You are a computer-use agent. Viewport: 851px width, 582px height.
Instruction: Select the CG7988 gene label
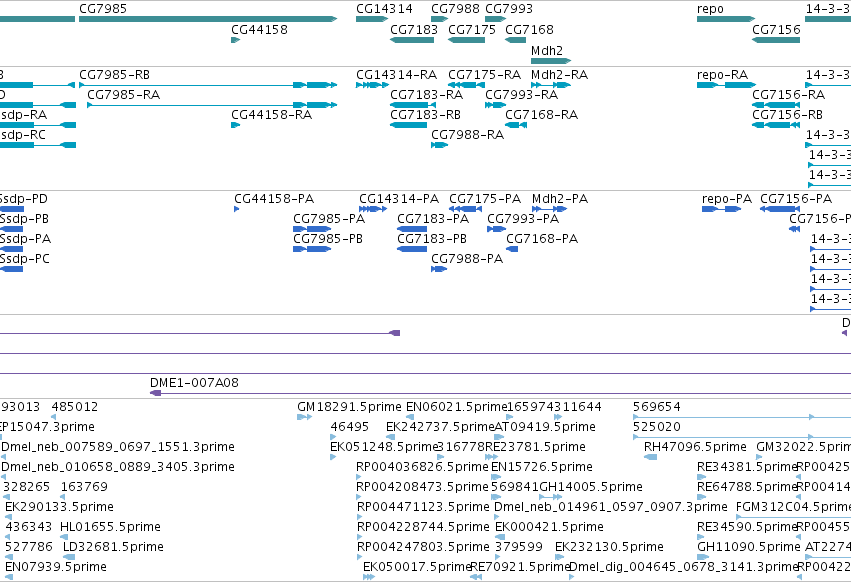tap(455, 9)
